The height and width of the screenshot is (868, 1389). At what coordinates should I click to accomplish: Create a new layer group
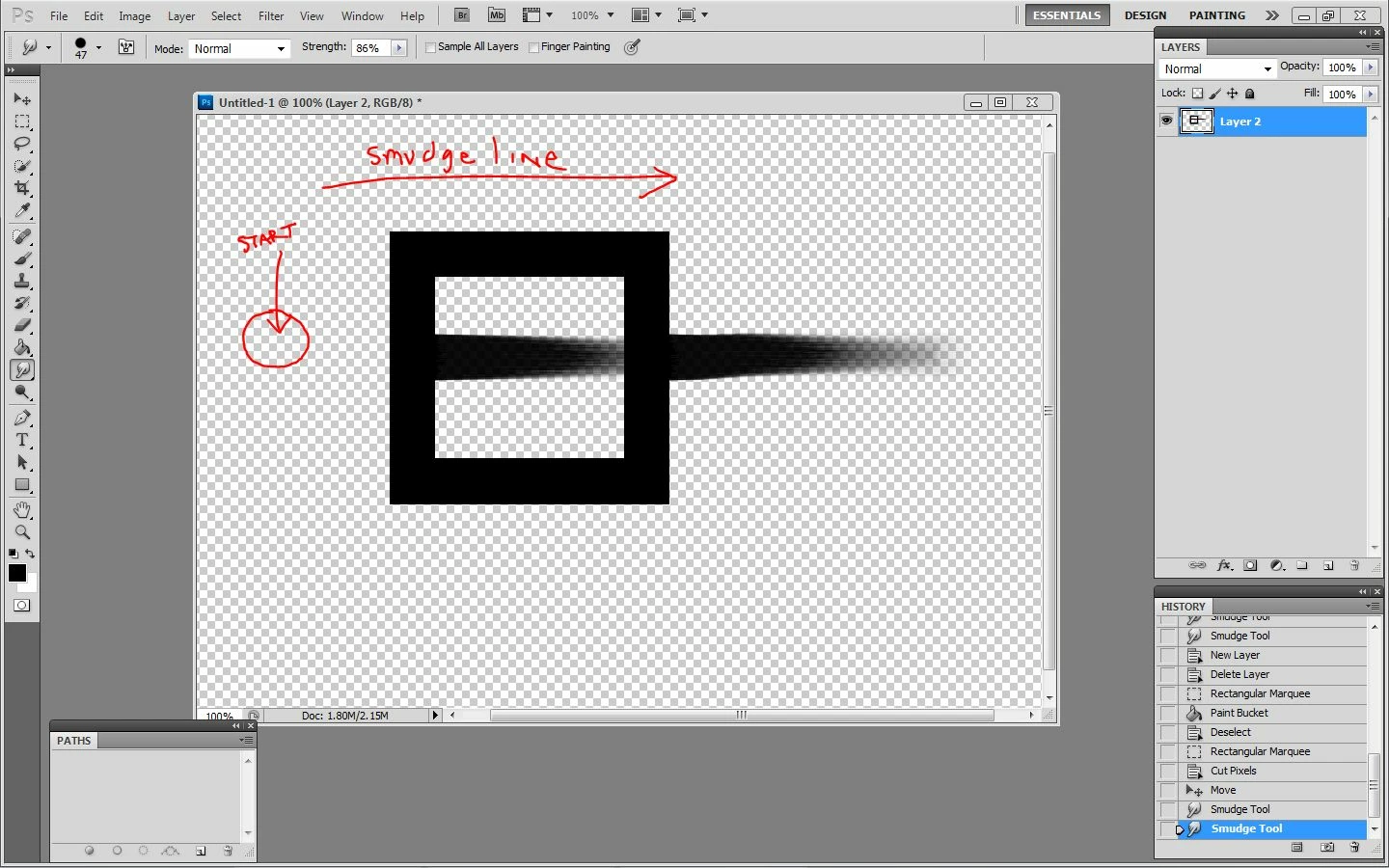pos(1302,566)
